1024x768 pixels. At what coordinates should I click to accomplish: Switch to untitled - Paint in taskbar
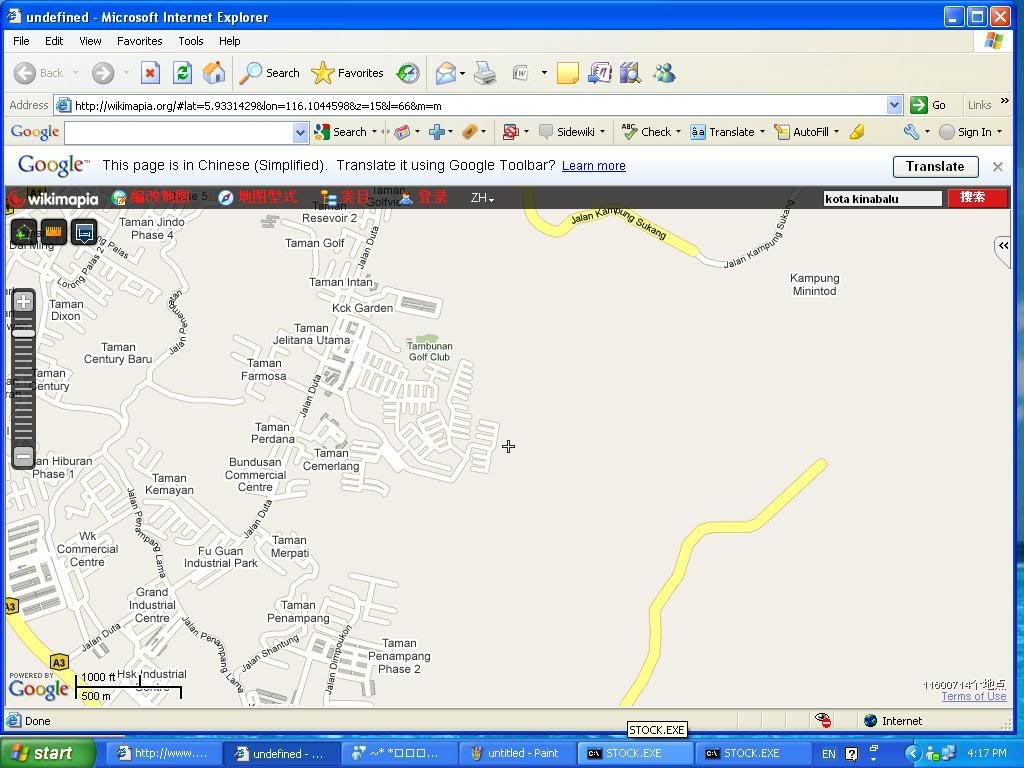(x=516, y=753)
